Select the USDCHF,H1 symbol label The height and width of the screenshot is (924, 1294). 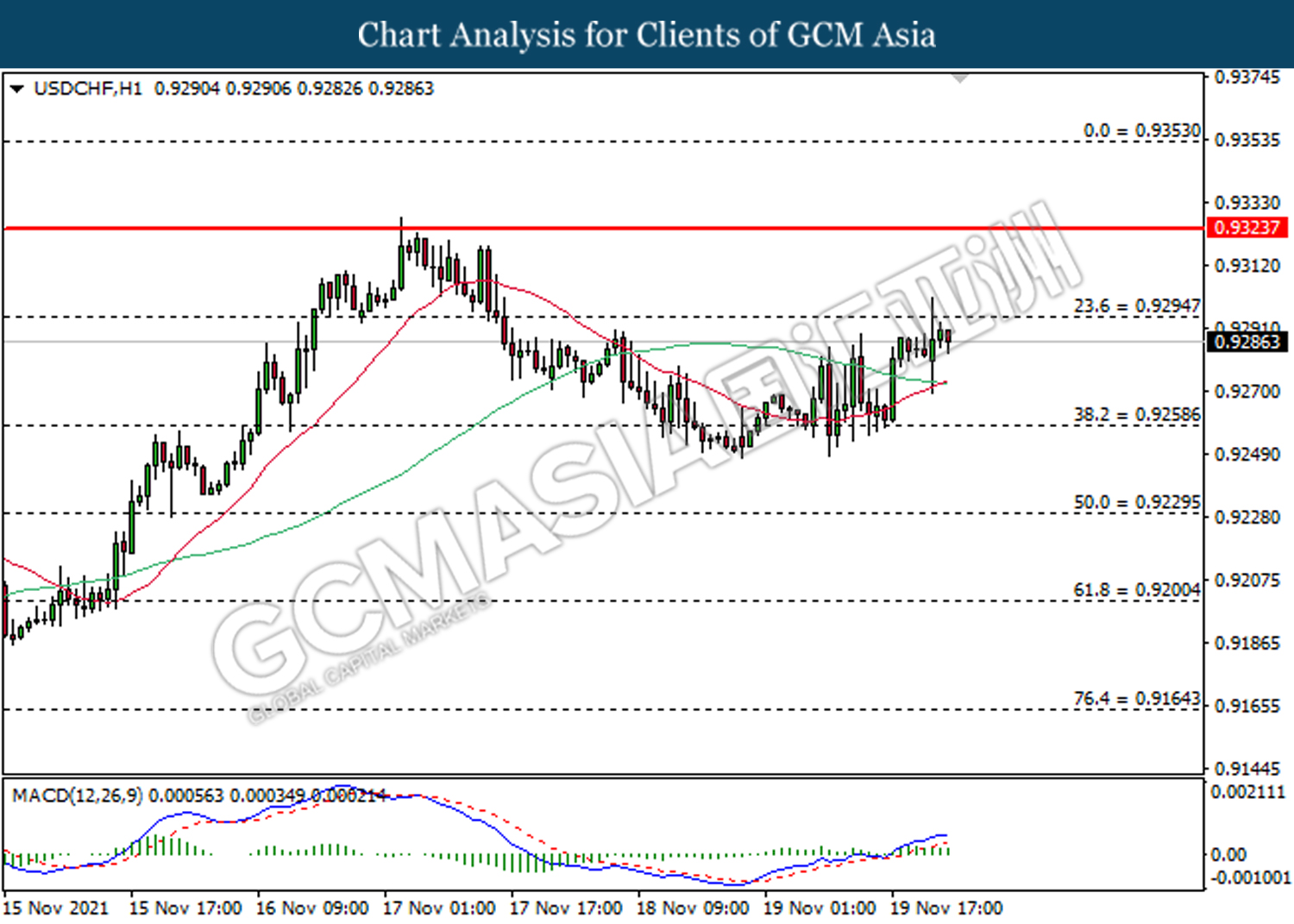(88, 89)
